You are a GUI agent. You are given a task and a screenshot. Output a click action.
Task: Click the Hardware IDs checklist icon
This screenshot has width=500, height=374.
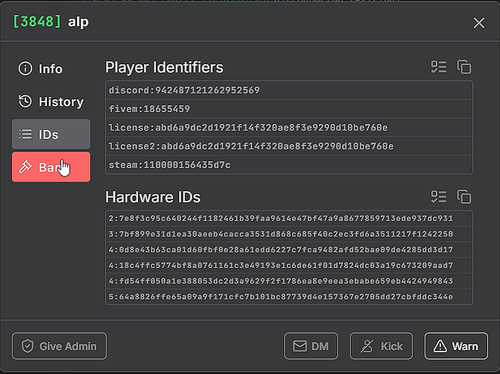[438, 197]
